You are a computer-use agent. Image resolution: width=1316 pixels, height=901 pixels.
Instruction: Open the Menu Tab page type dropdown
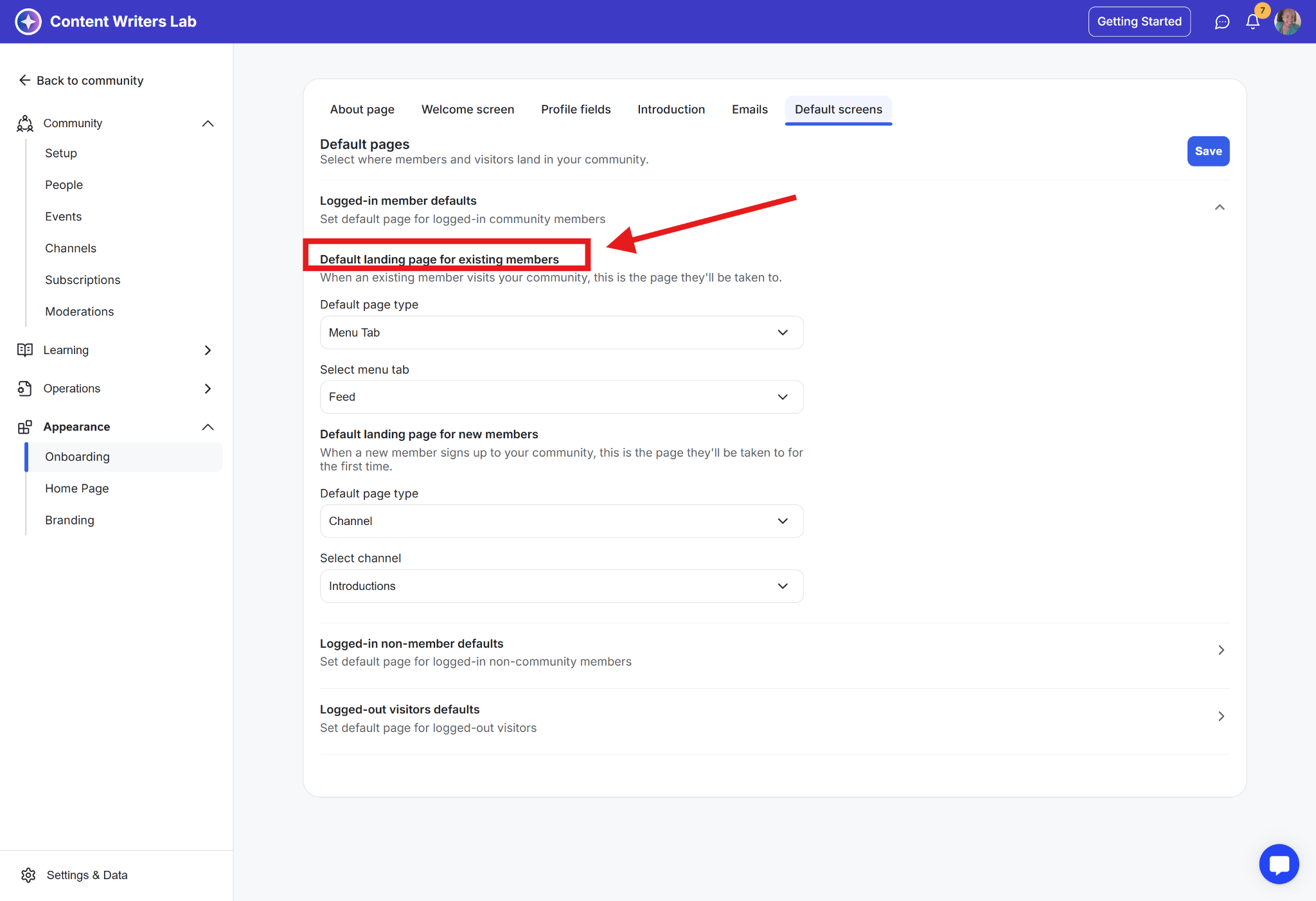[561, 333]
